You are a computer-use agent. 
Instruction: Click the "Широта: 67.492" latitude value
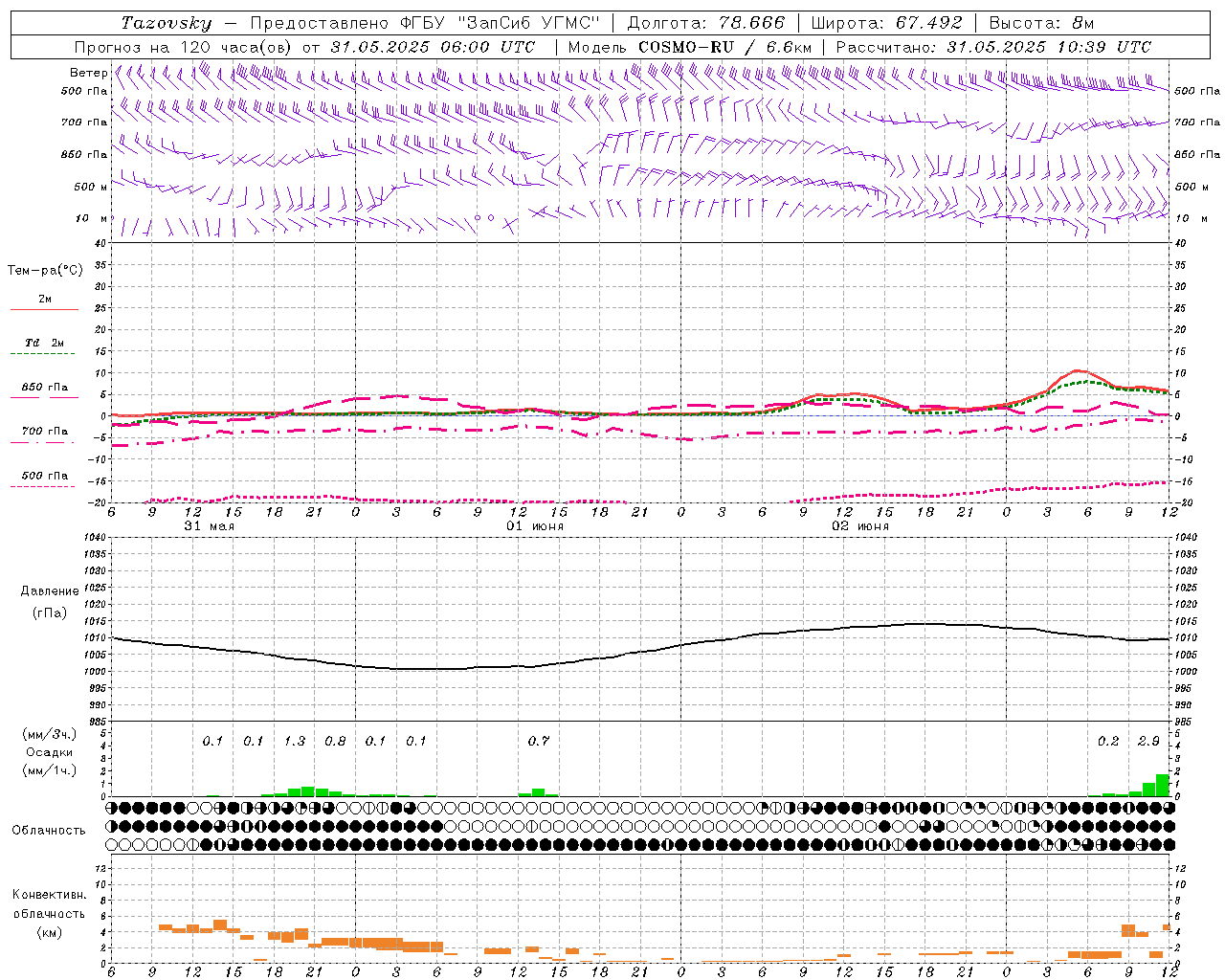pyautogui.click(x=886, y=23)
